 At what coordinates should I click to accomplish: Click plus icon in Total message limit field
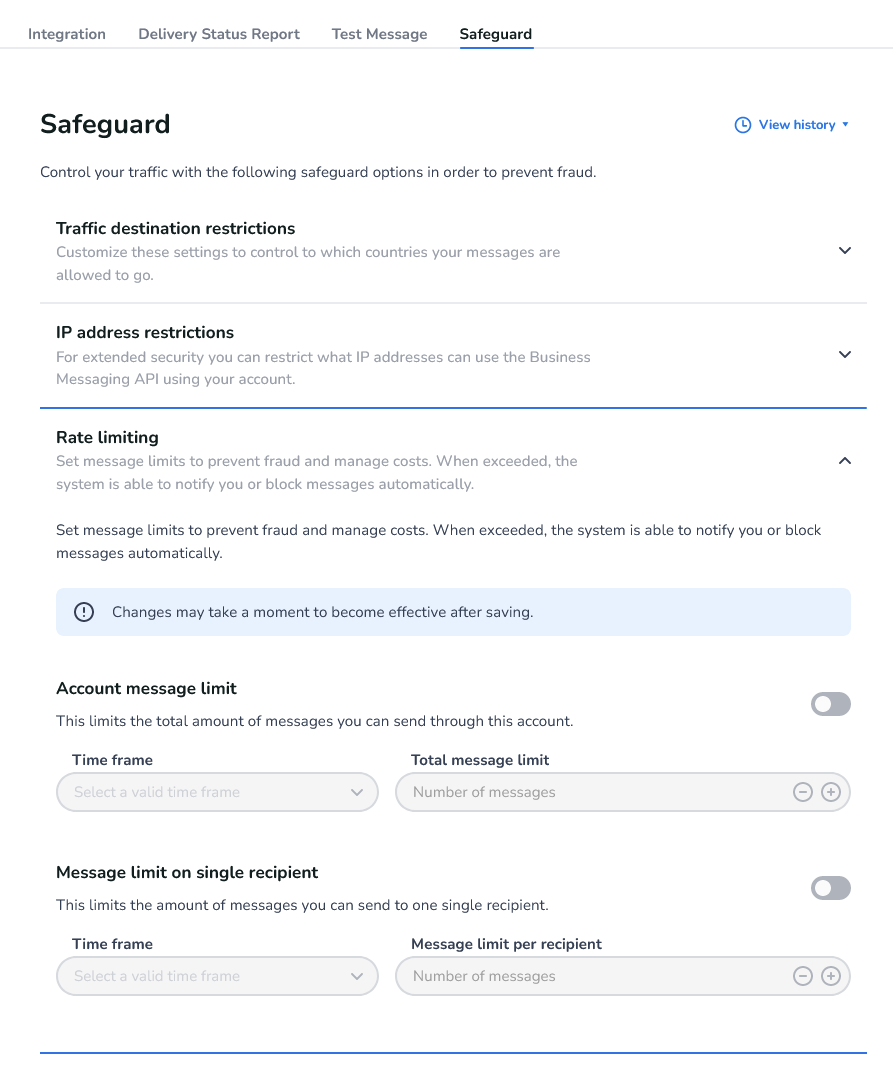(831, 792)
